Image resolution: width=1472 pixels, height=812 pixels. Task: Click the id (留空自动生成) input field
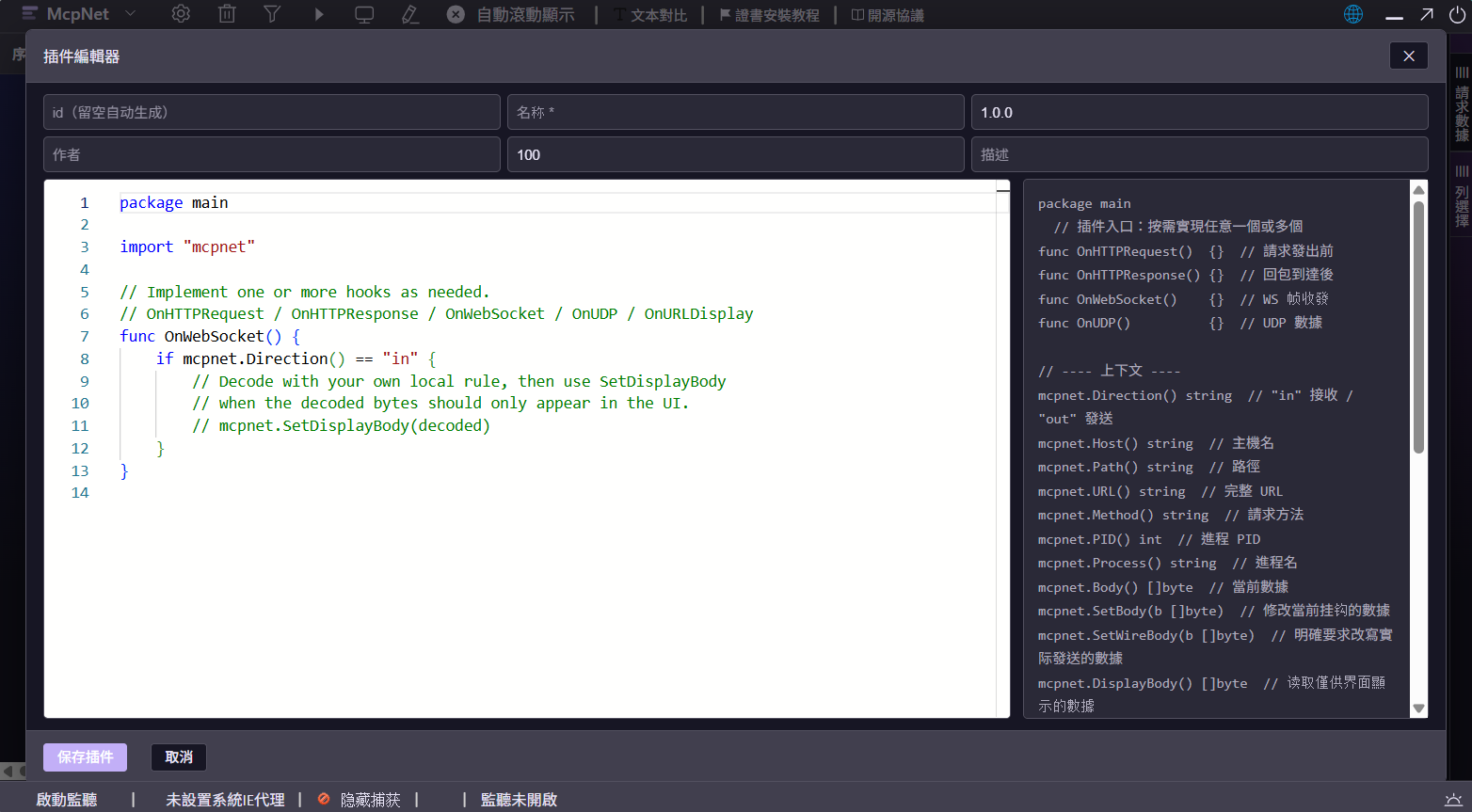pyautogui.click(x=272, y=112)
